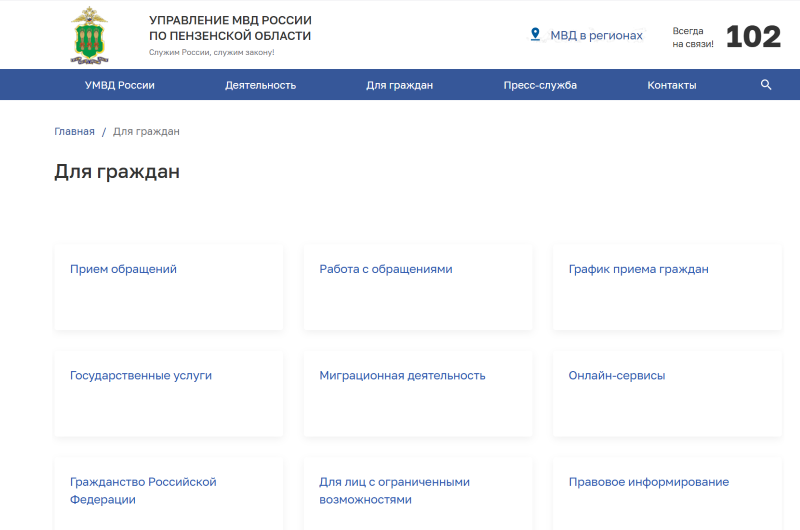800x530 pixels.
Task: Open Для лиц с ограниченными возможностями
Action: (394, 490)
